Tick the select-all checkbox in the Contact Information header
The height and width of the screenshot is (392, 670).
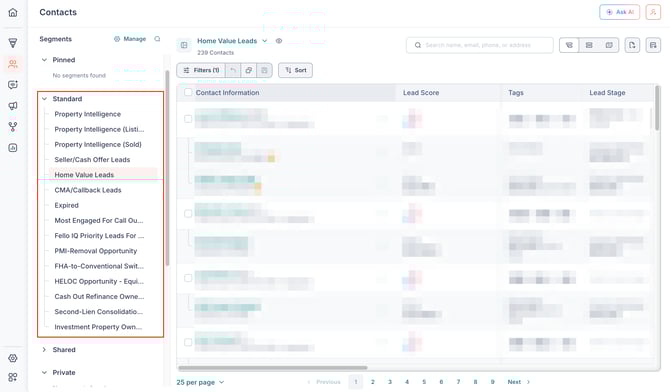click(x=188, y=92)
